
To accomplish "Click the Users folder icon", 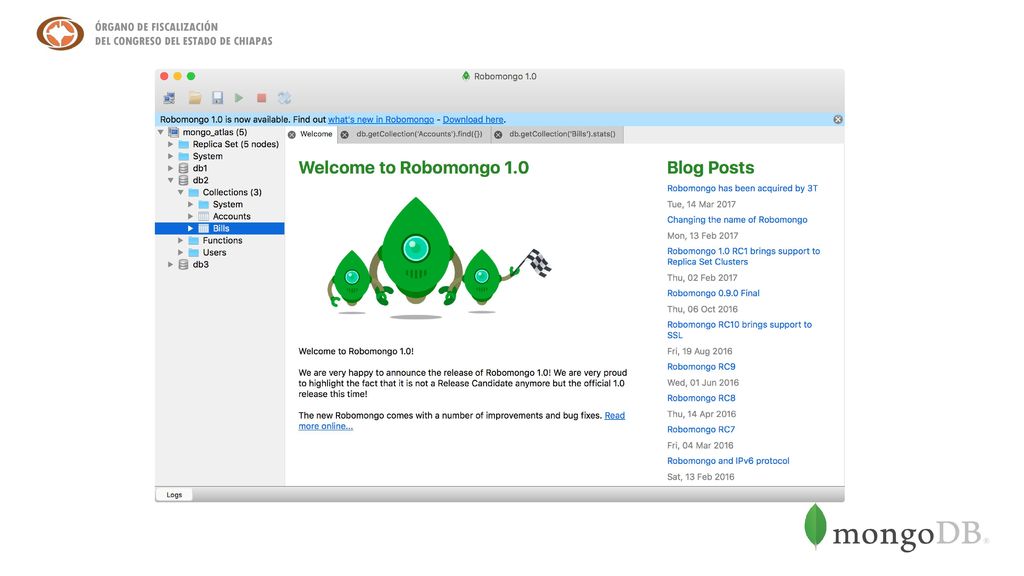I will pos(194,253).
